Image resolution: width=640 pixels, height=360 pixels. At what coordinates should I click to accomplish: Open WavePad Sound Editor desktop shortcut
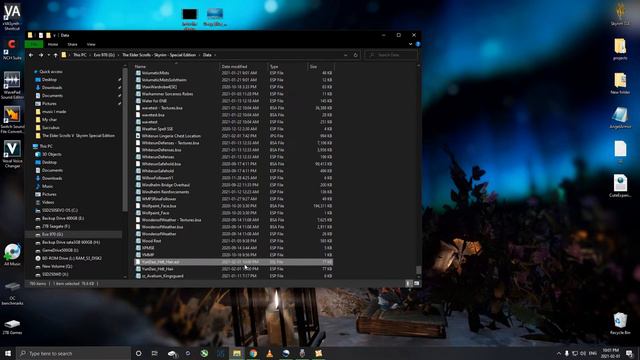click(x=12, y=85)
